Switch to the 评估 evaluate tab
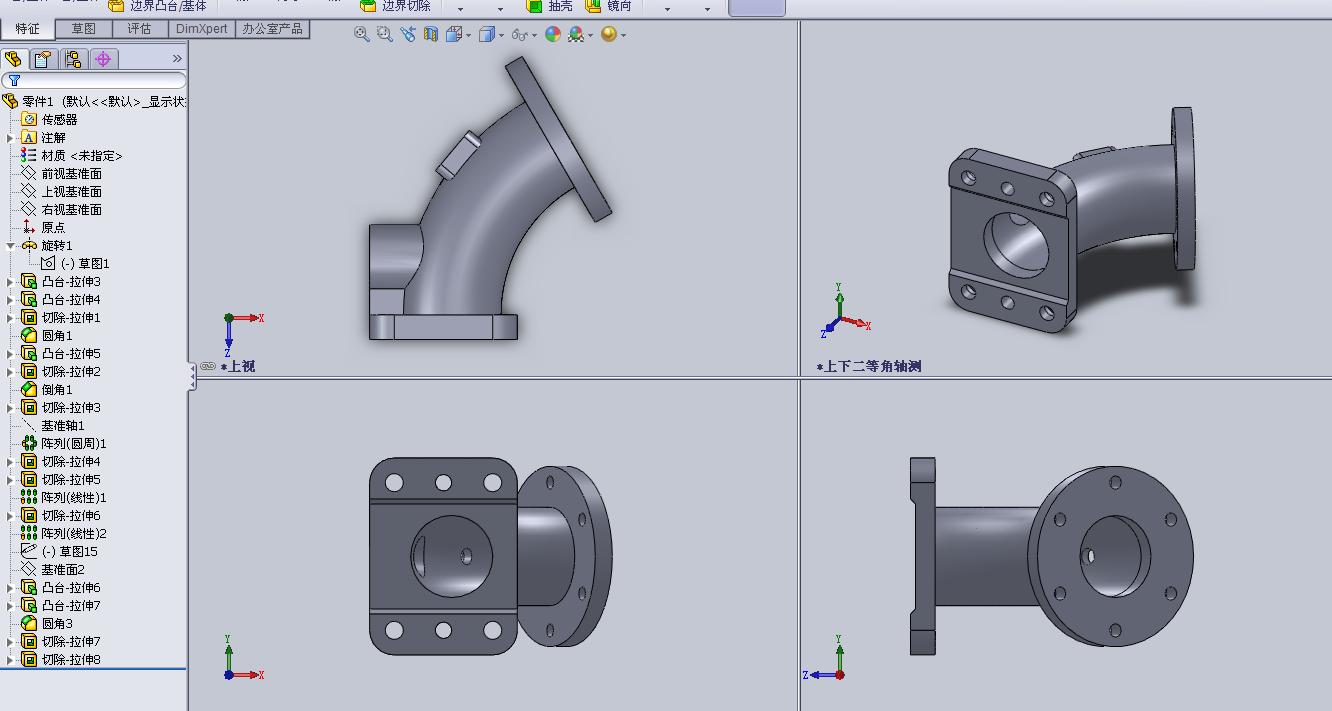The height and width of the screenshot is (711, 1332). pyautogui.click(x=140, y=29)
